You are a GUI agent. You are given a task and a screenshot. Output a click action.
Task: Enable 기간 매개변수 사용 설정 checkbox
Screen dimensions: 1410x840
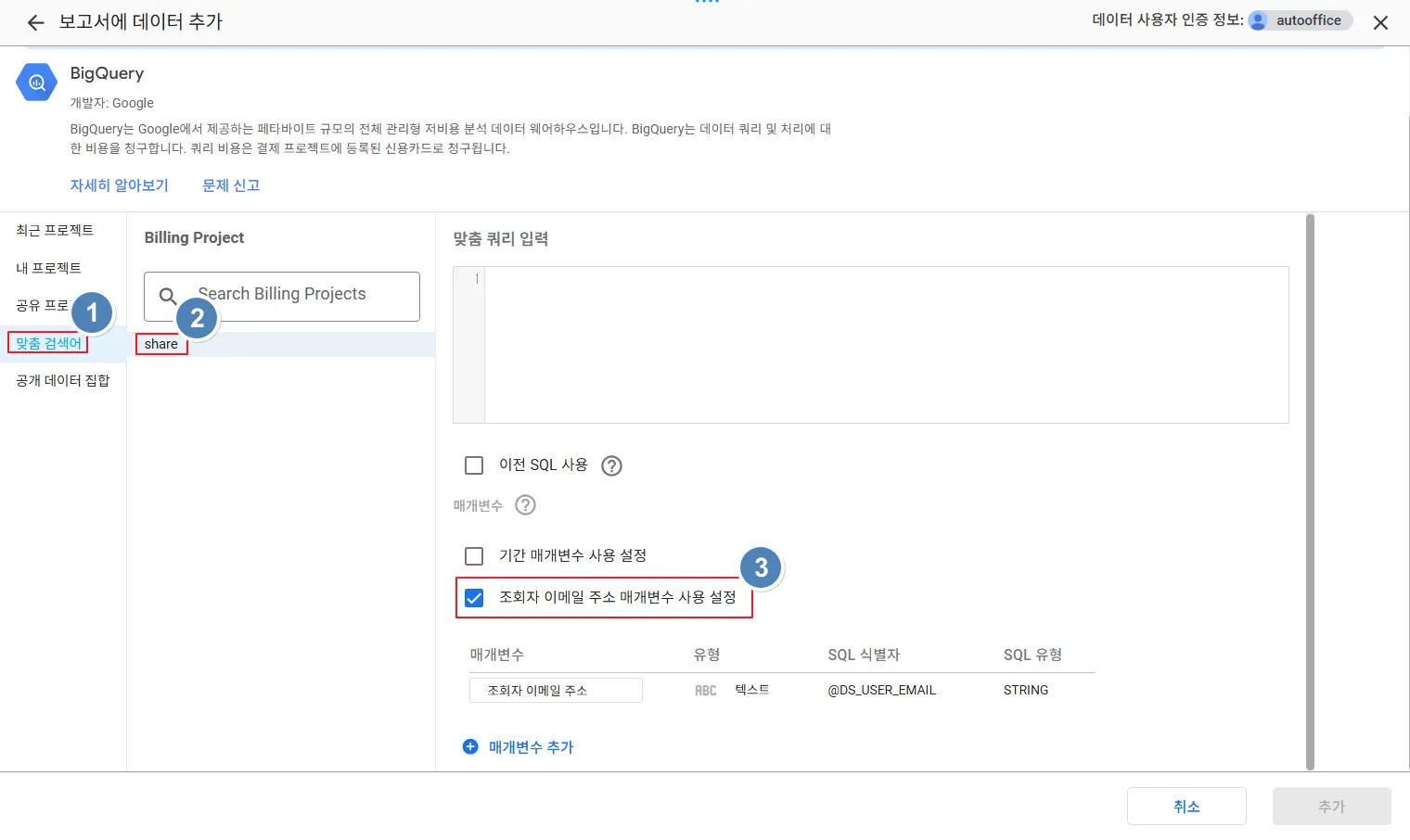click(474, 556)
